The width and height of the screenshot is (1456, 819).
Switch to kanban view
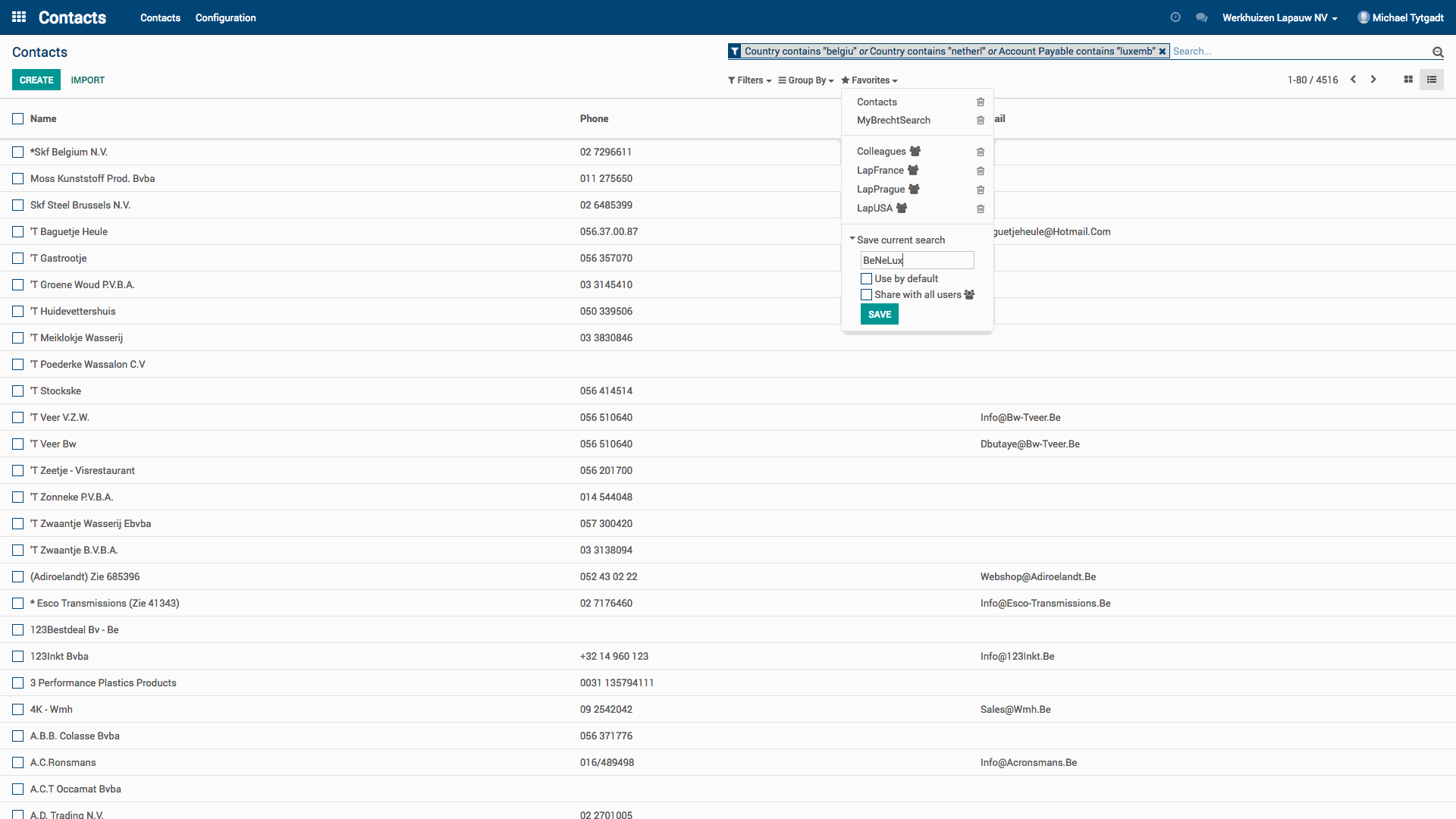click(1408, 80)
